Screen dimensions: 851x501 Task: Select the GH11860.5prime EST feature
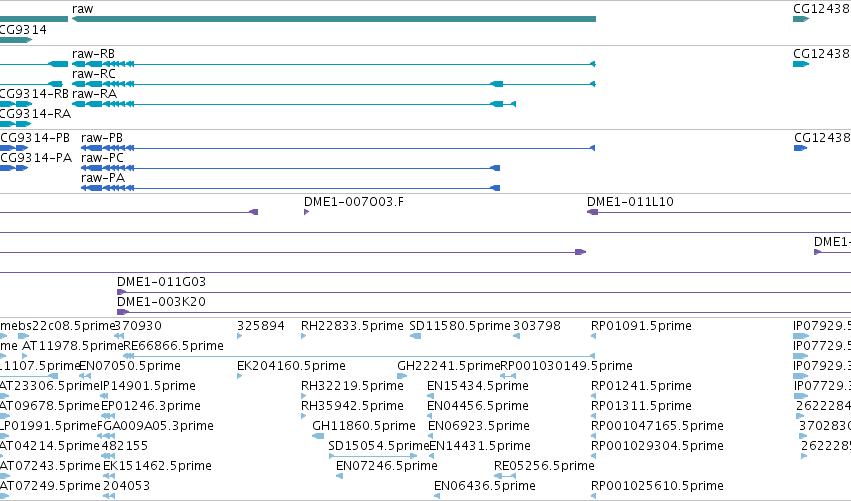(318, 436)
